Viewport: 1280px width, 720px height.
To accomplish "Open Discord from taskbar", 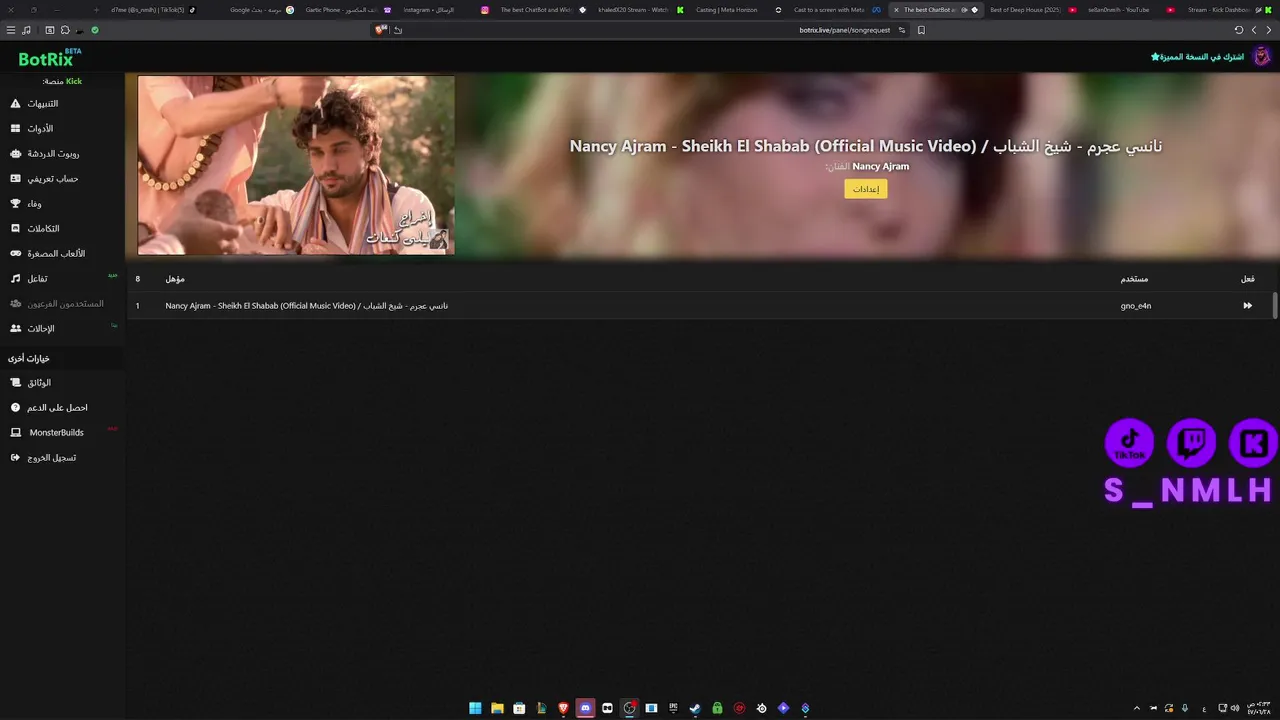I will pos(585,708).
